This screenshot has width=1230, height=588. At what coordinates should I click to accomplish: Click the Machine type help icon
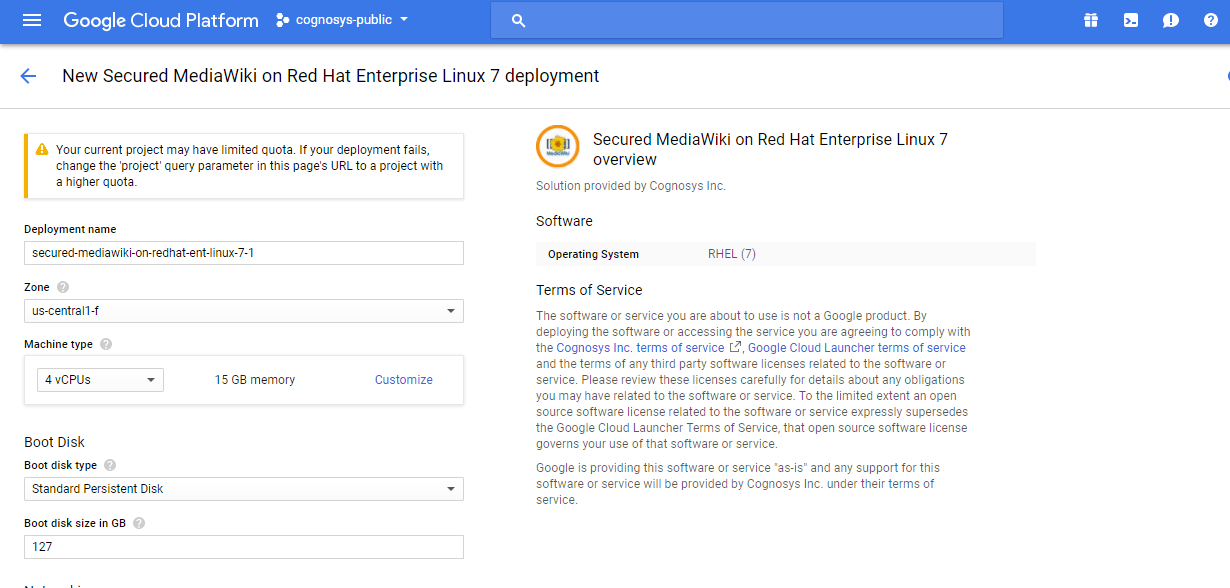(x=106, y=344)
